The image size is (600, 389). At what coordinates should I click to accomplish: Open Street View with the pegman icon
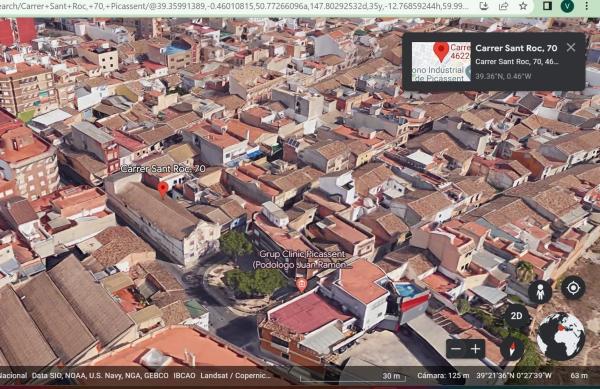click(540, 292)
